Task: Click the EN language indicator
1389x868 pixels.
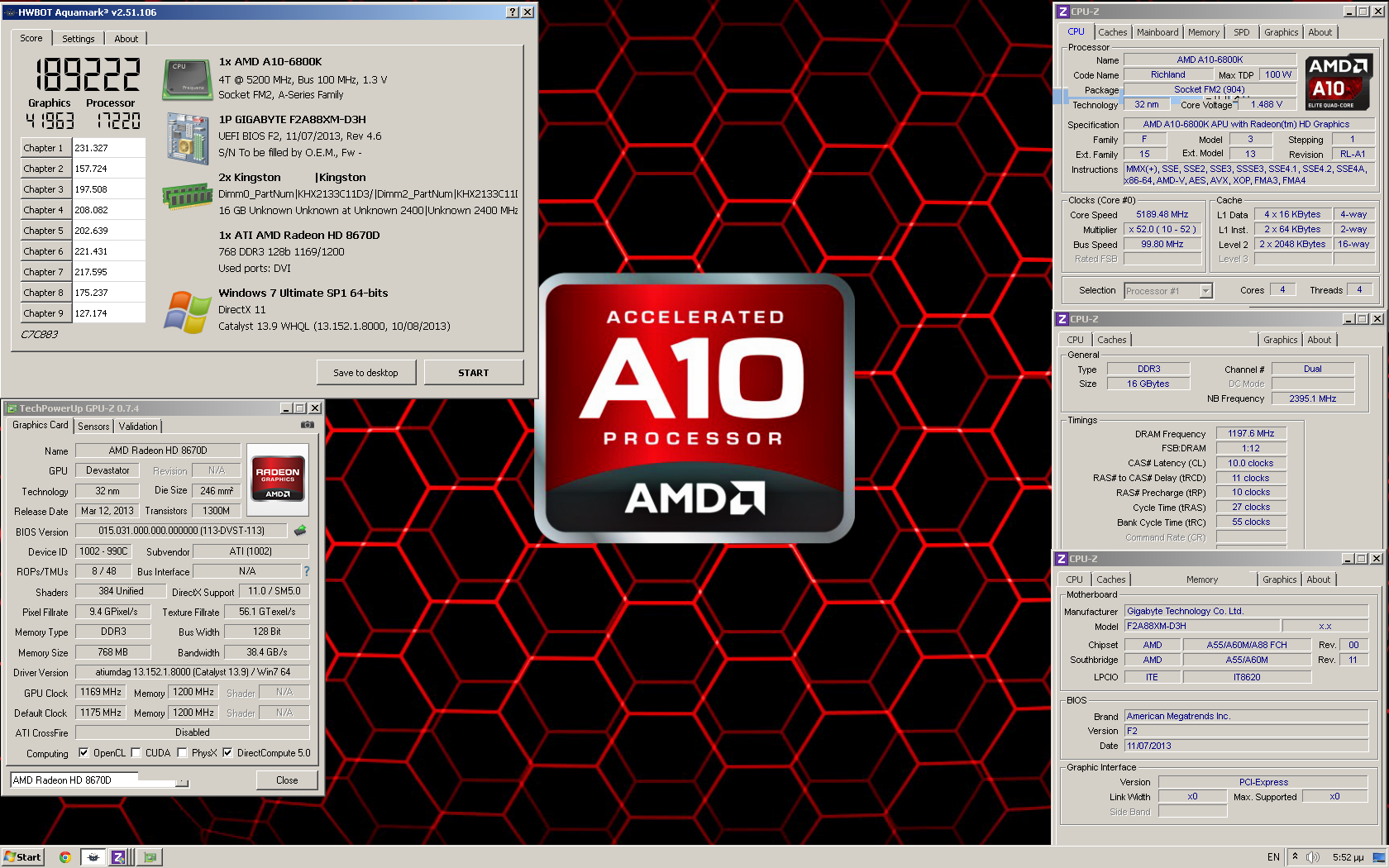Action: [1273, 857]
